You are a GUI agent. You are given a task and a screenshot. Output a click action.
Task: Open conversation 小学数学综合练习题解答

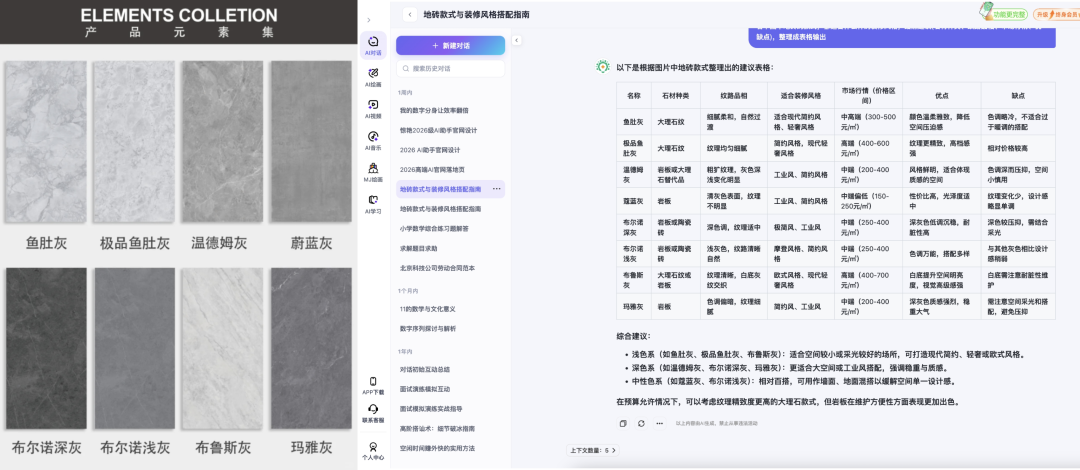tap(435, 228)
